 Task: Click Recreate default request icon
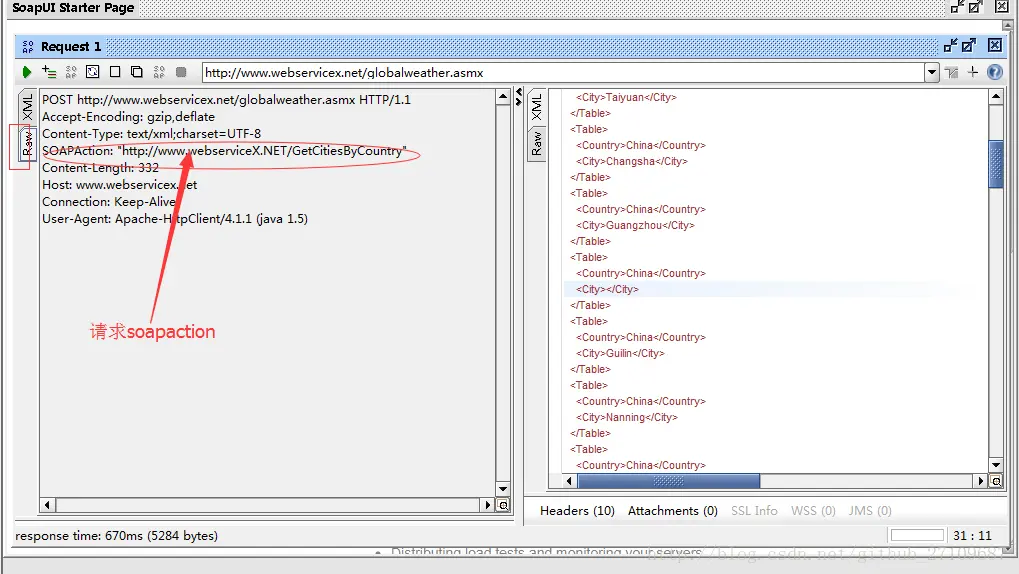pyautogui.click(x=93, y=72)
